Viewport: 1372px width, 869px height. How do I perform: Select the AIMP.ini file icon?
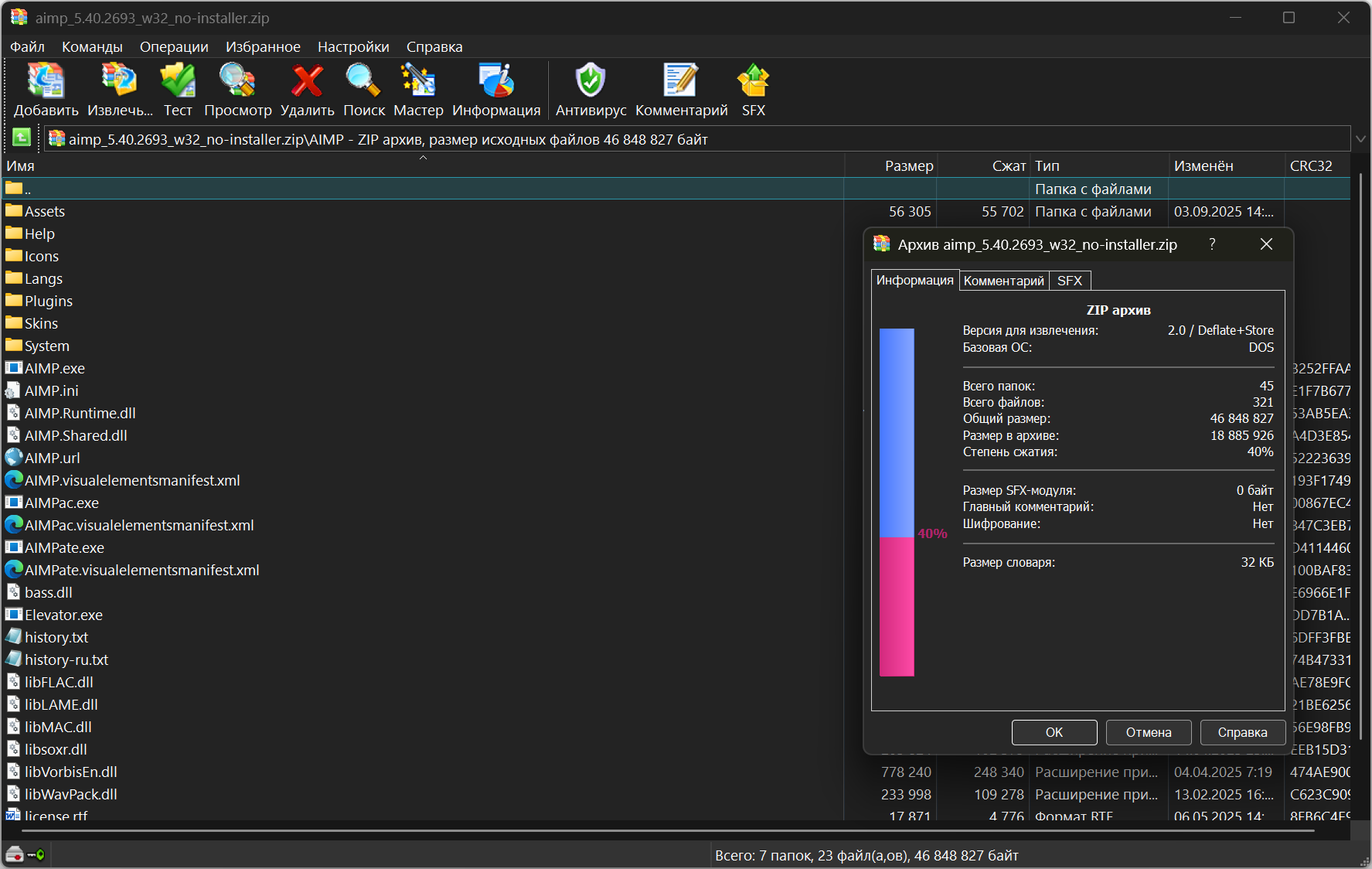point(14,390)
